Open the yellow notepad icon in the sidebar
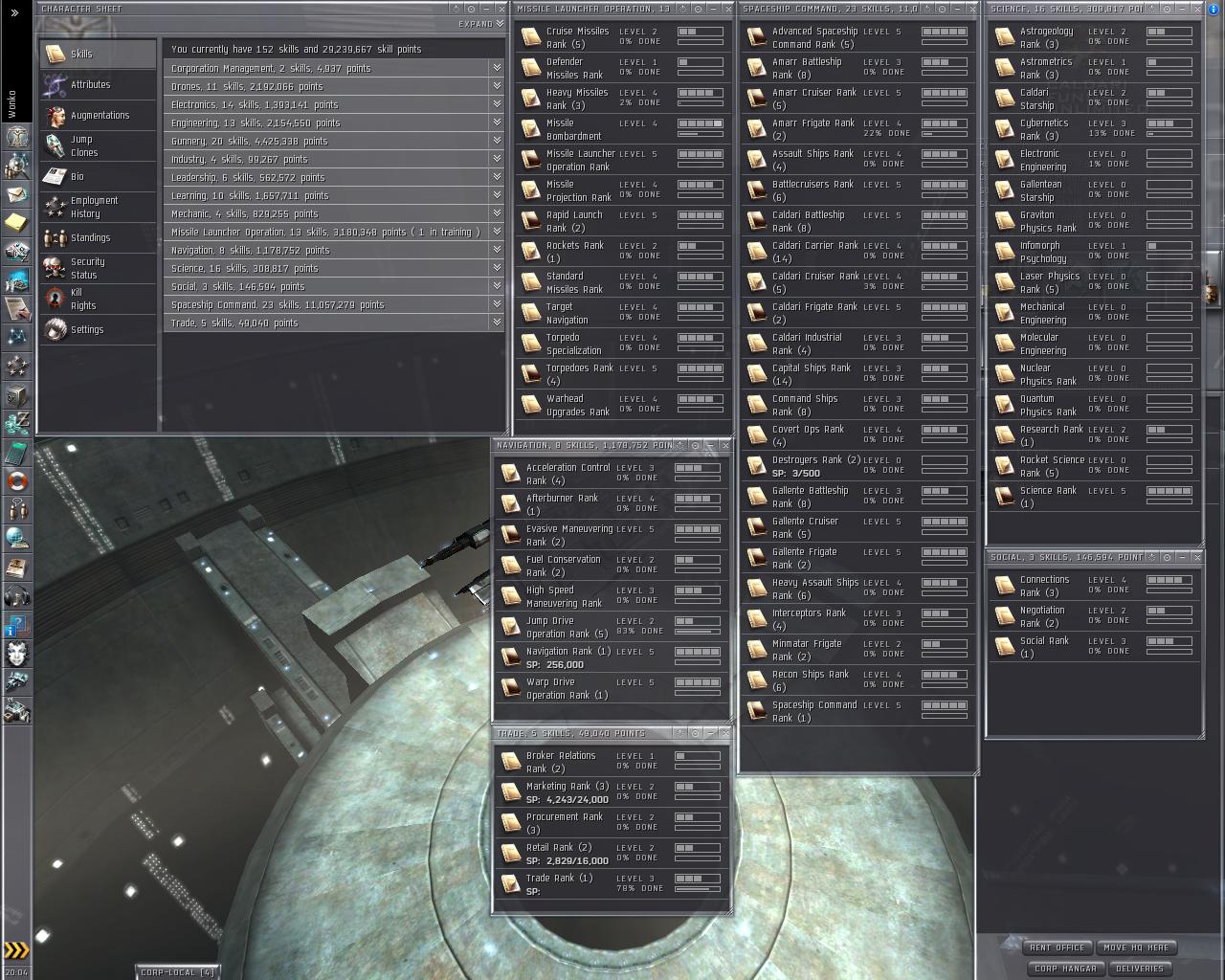This screenshot has height=980, width=1225. (17, 223)
